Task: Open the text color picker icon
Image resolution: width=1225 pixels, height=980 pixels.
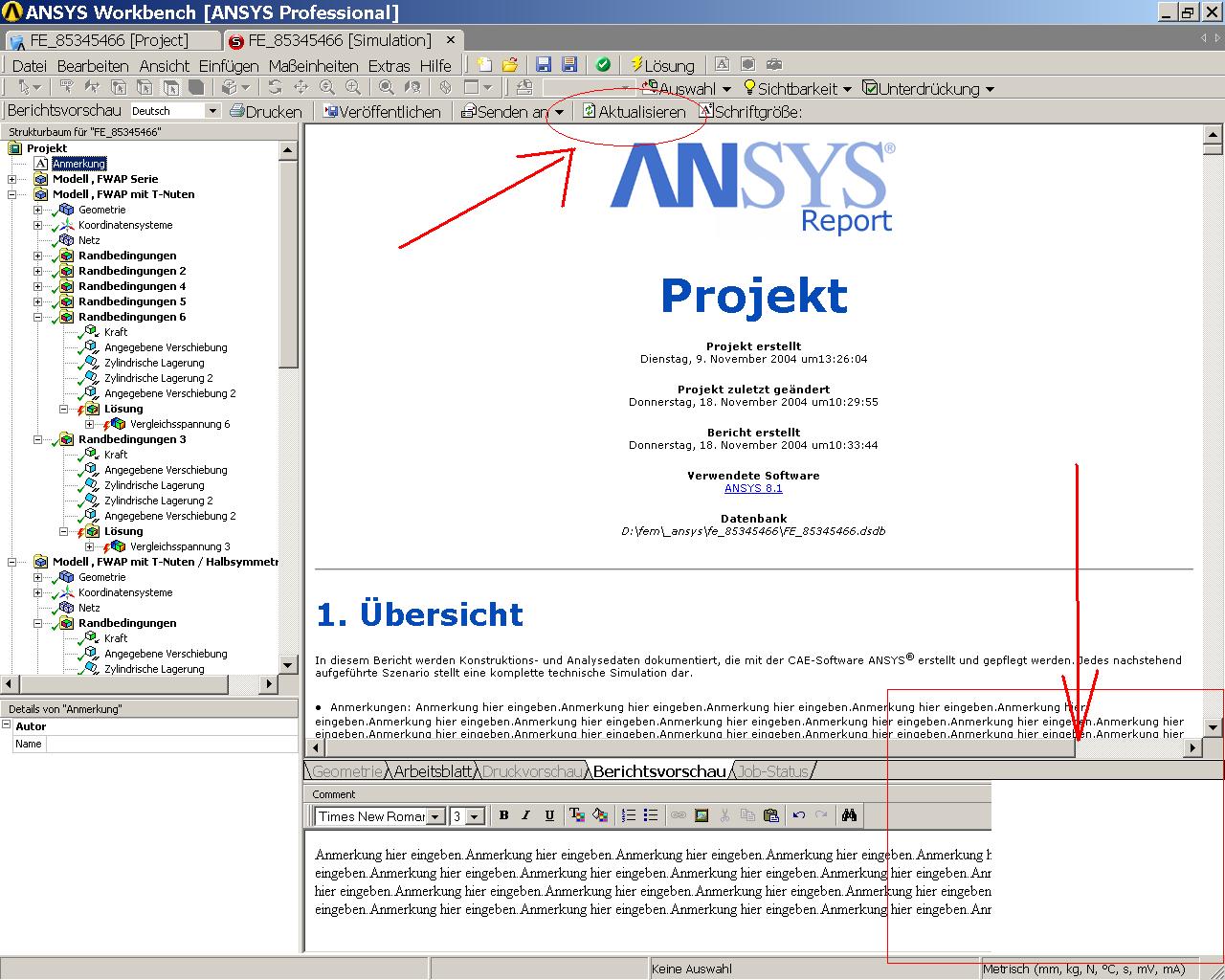Action: [576, 815]
